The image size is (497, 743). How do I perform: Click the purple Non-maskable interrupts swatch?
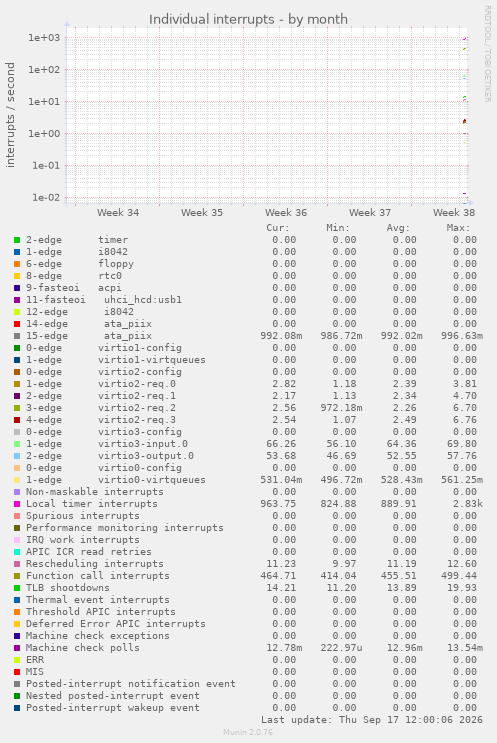(x=17, y=492)
